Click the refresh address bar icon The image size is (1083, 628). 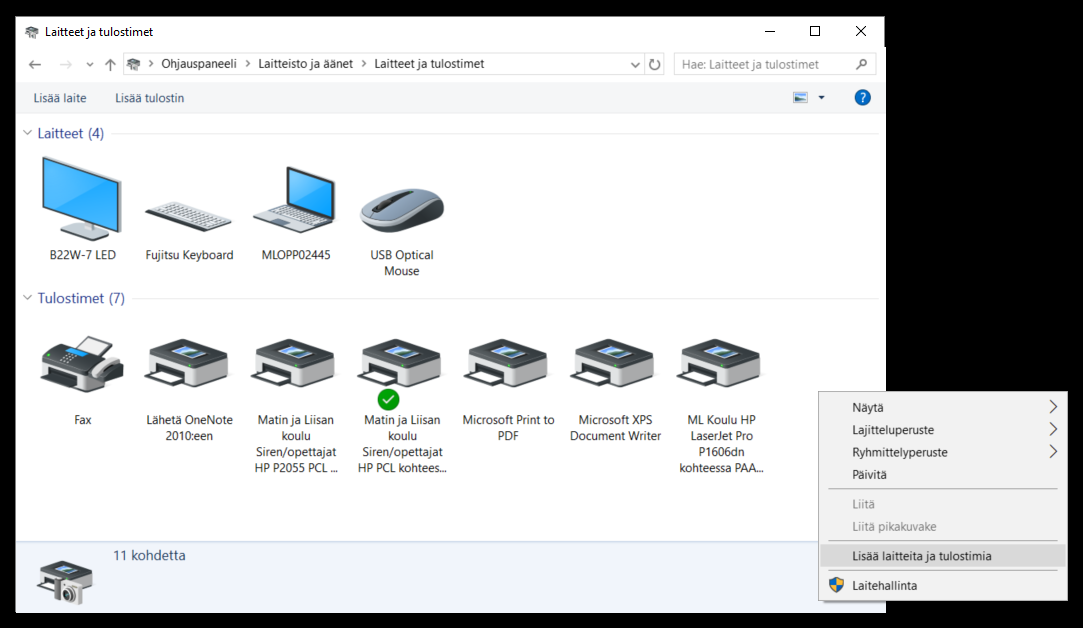[654, 64]
